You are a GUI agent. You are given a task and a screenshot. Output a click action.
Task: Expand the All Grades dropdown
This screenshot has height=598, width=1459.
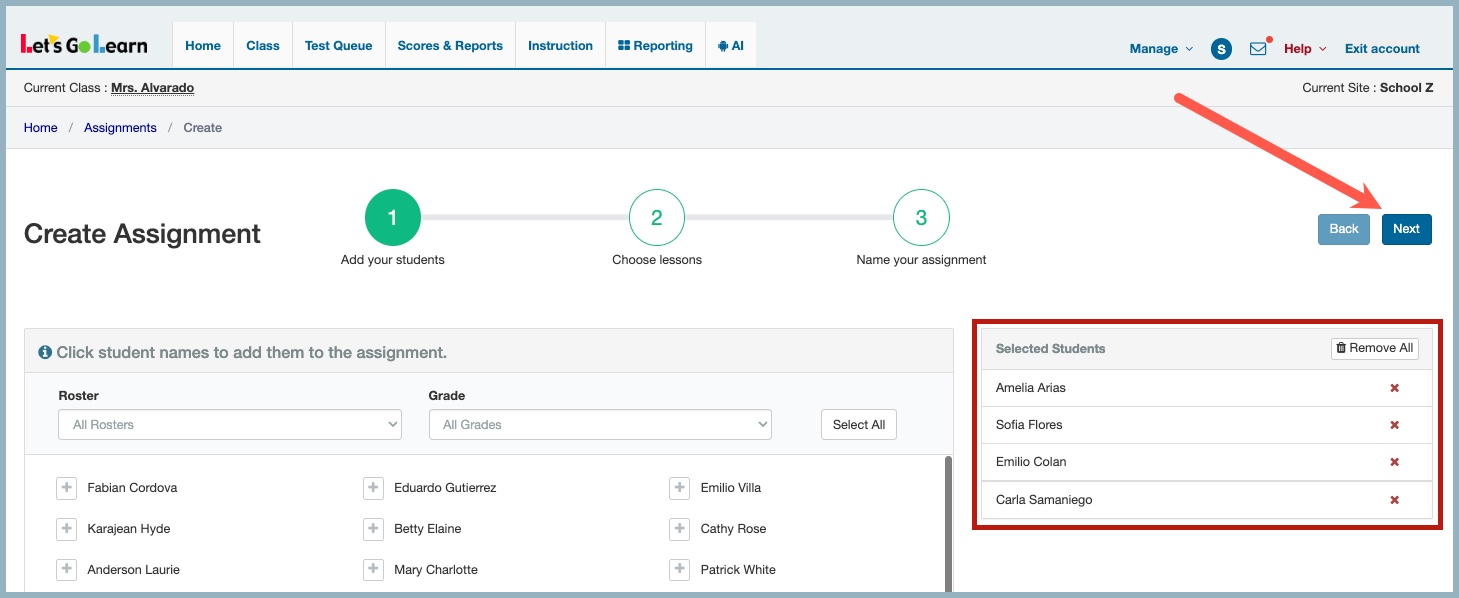point(600,425)
